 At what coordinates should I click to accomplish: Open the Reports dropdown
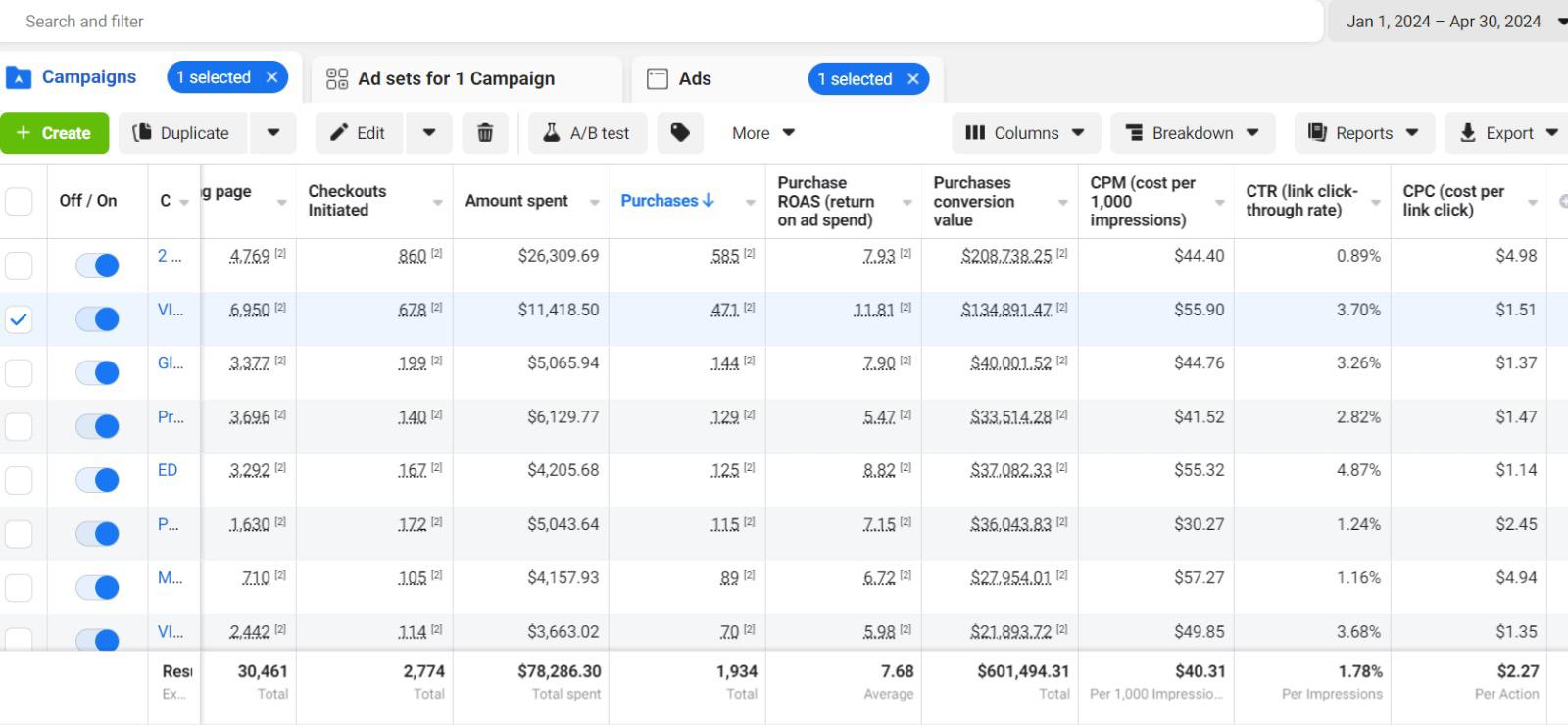[x=1364, y=133]
